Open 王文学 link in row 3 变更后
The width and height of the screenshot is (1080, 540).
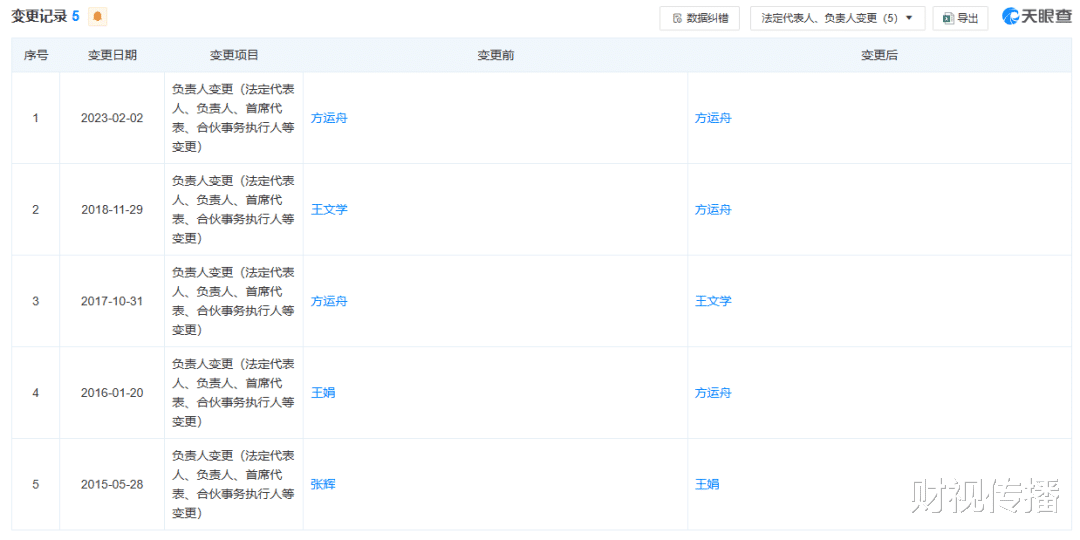click(x=713, y=301)
